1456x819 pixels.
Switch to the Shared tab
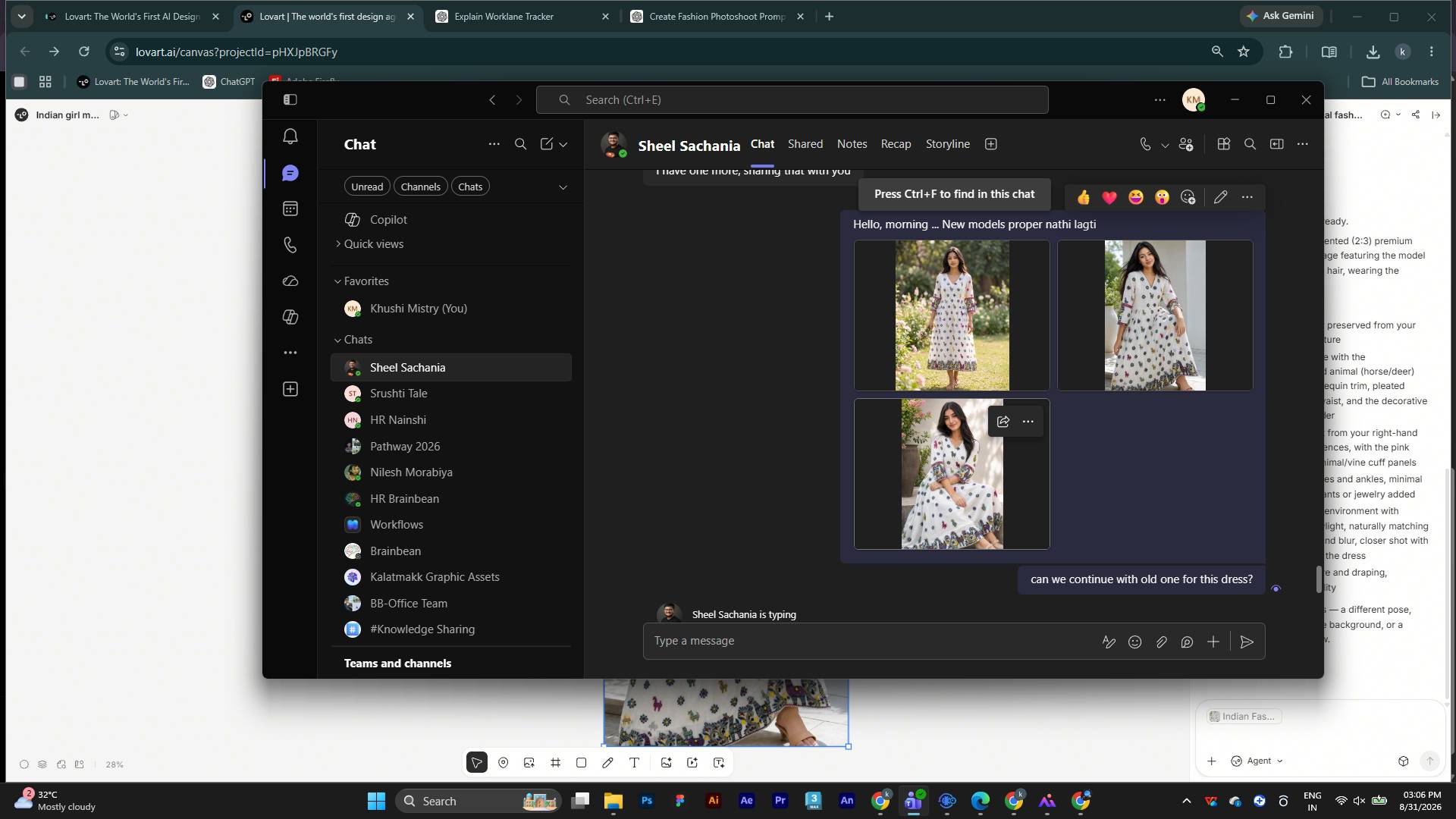[805, 144]
